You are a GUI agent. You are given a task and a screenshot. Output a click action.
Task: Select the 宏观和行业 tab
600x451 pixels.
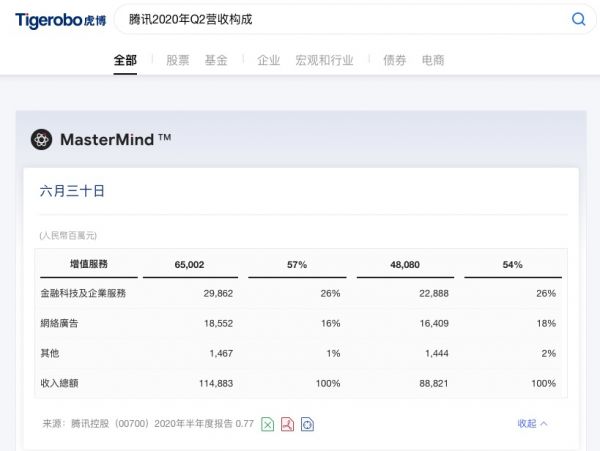click(324, 60)
